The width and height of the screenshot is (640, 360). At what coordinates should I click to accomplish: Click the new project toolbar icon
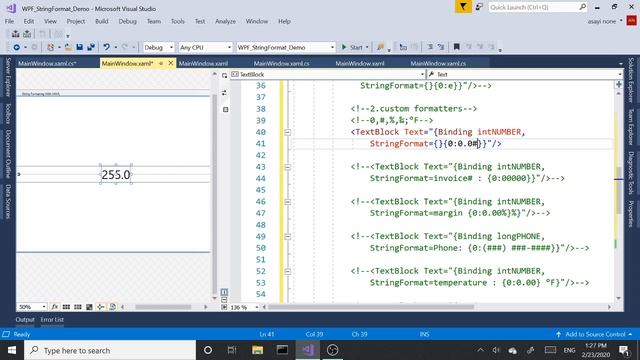pos(51,47)
